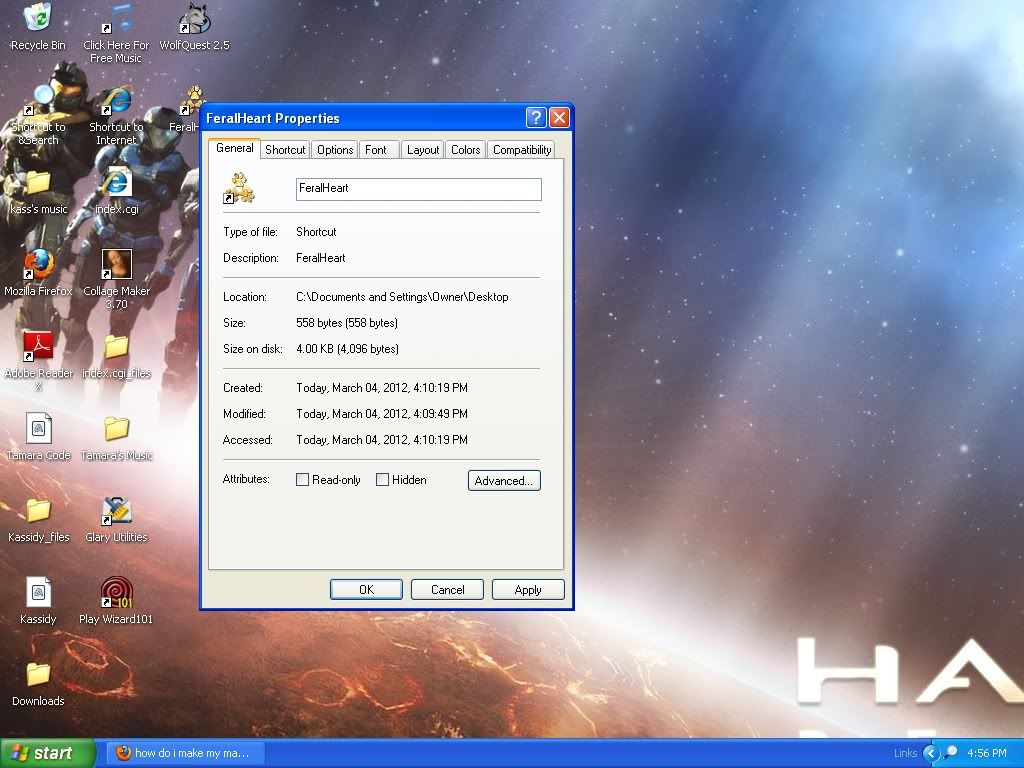This screenshot has width=1024, height=768.
Task: Click the size on disk value 4.00 KB (4,096 bytes)
Action: [x=347, y=349]
